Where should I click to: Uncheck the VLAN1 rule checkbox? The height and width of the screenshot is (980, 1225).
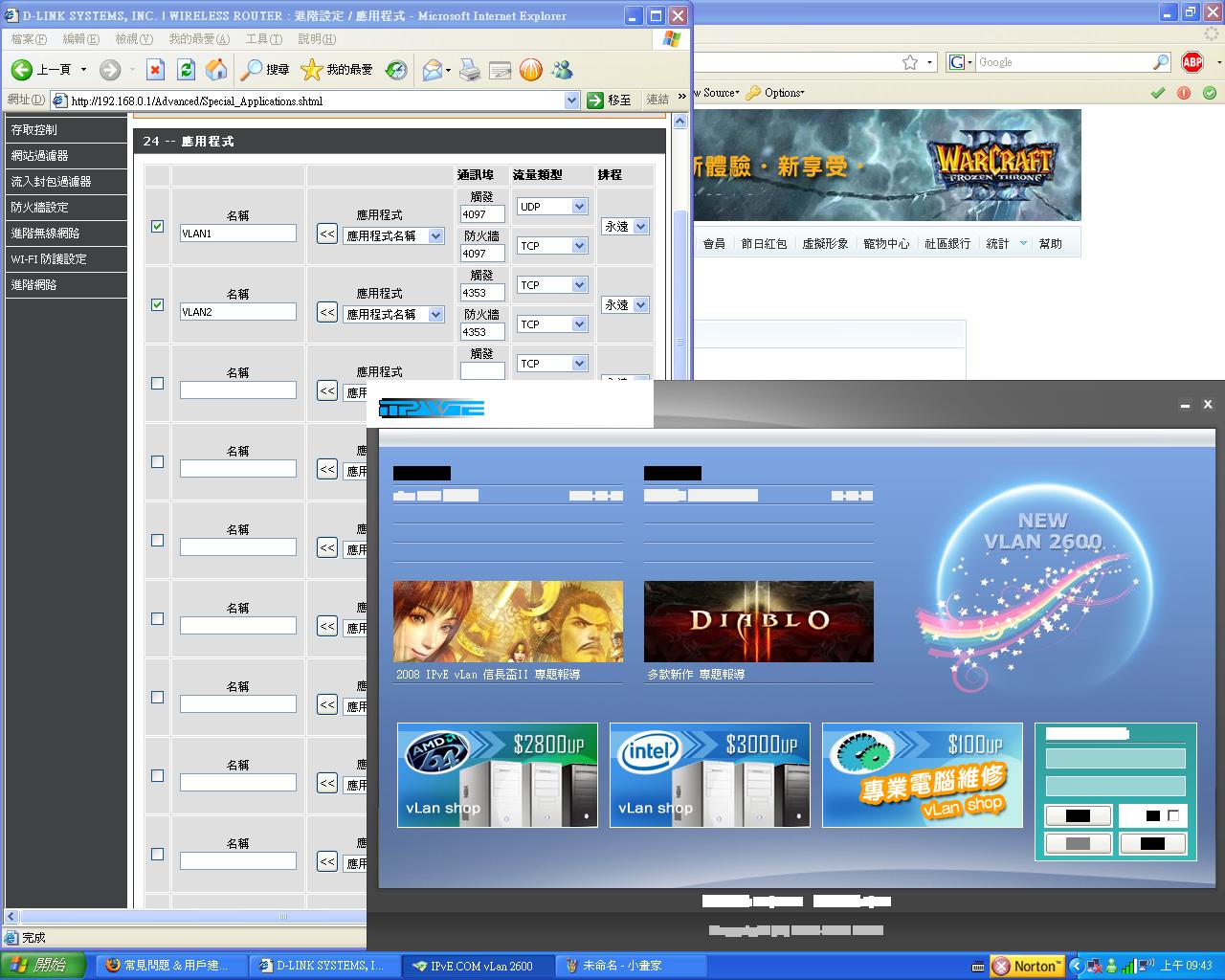tap(158, 227)
